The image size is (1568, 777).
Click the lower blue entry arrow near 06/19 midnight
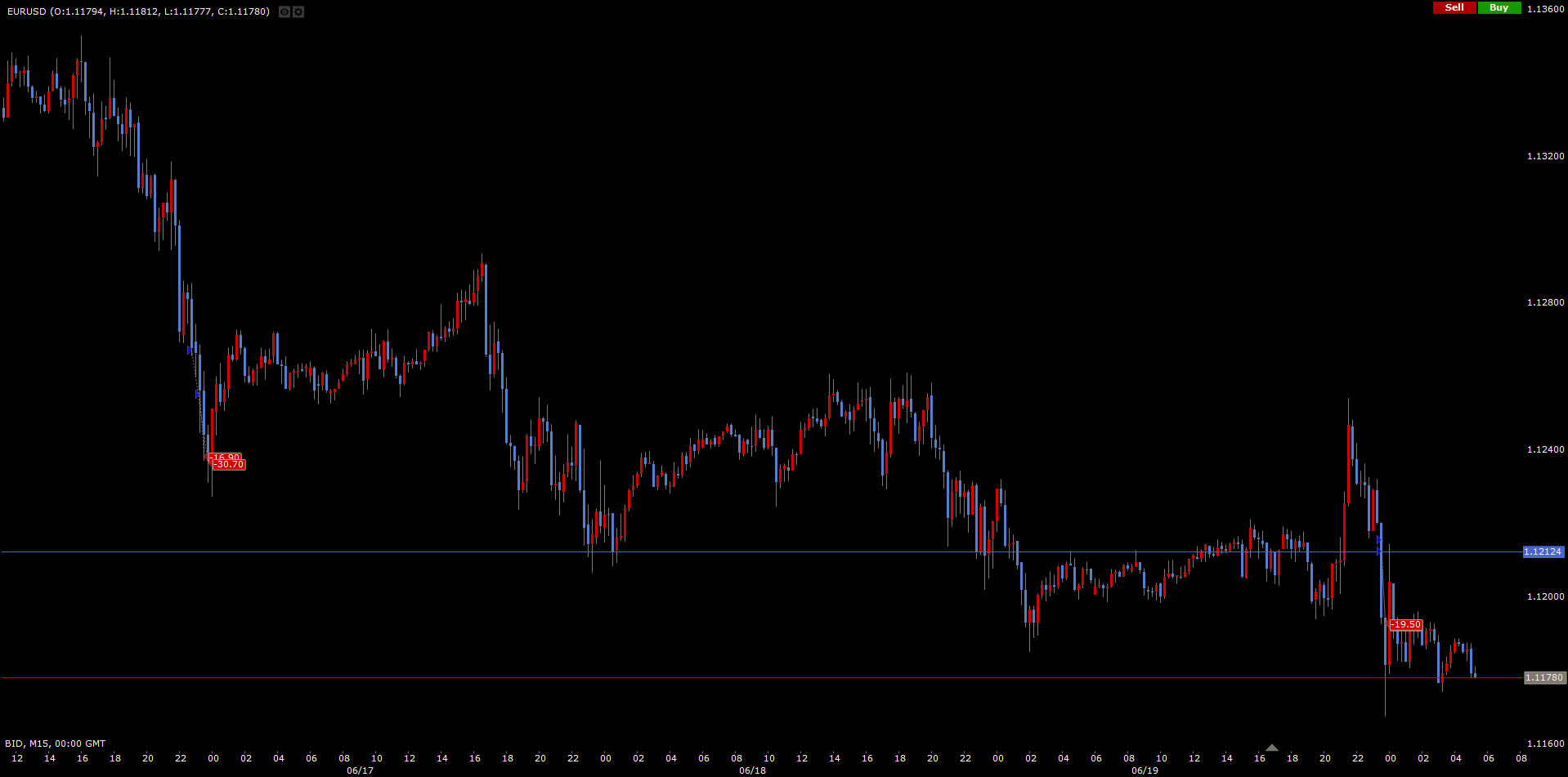(1379, 551)
